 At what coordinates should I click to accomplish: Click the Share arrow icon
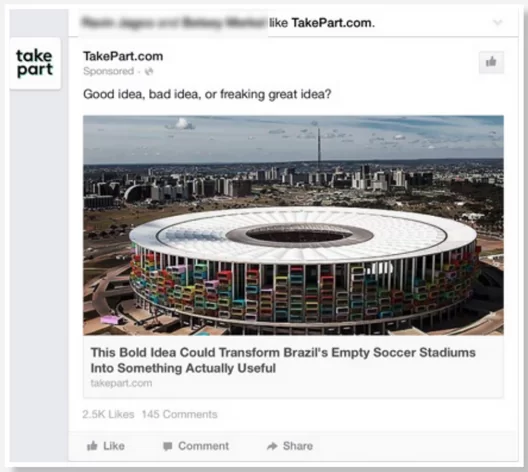tap(272, 446)
